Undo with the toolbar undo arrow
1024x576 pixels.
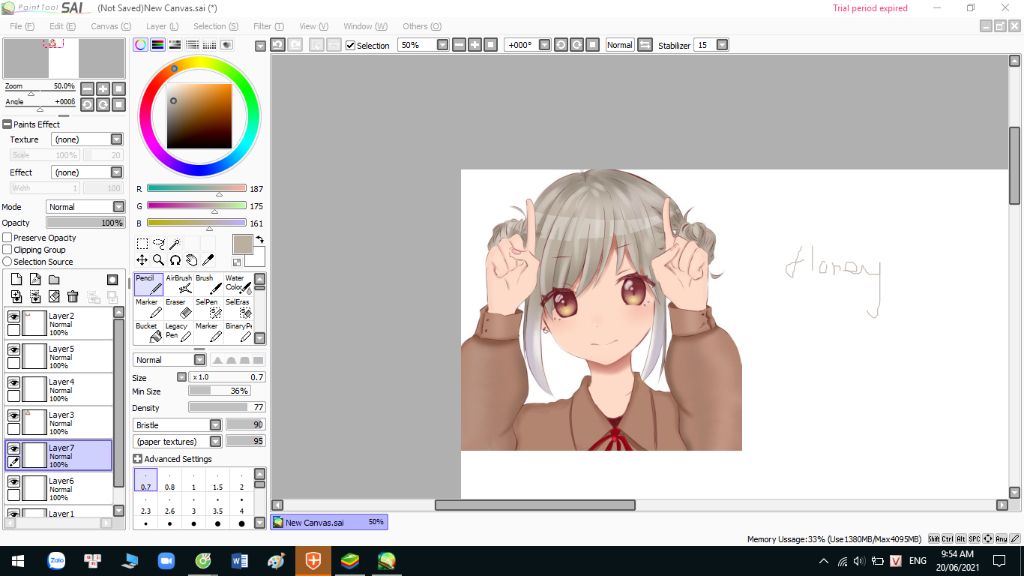click(x=278, y=44)
